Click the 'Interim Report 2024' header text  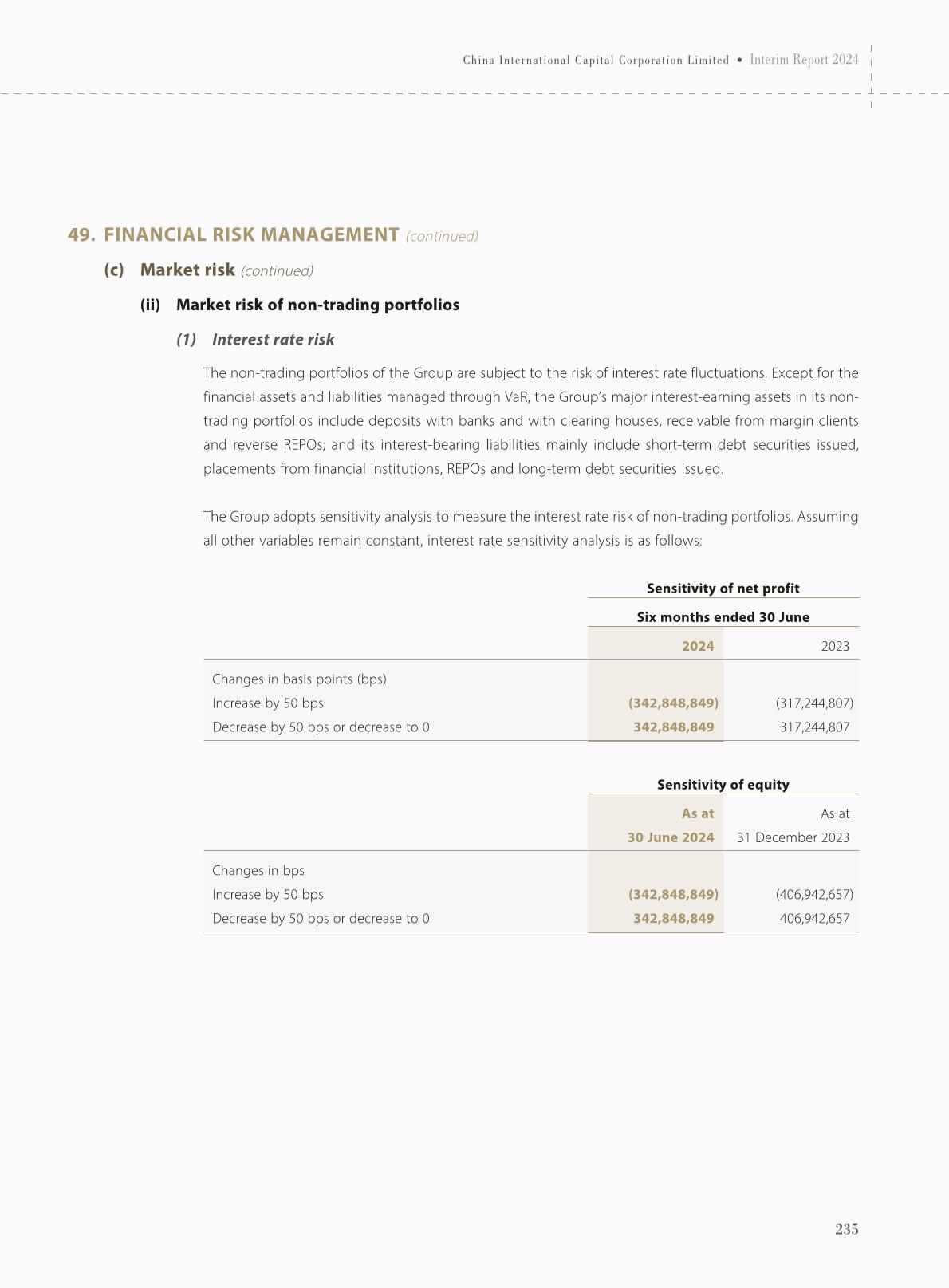804,60
